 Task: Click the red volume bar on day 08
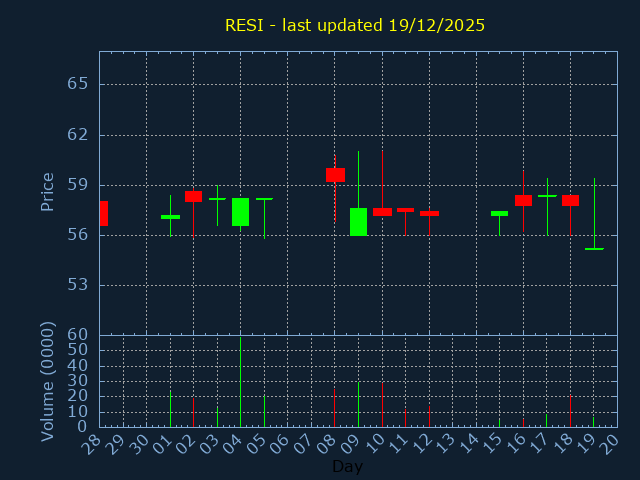pos(335,407)
